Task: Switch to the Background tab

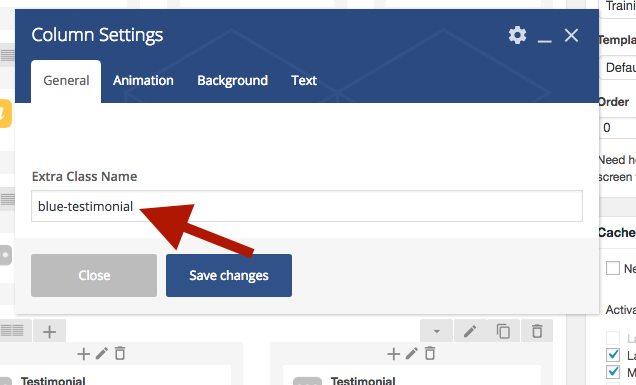Action: [x=232, y=80]
